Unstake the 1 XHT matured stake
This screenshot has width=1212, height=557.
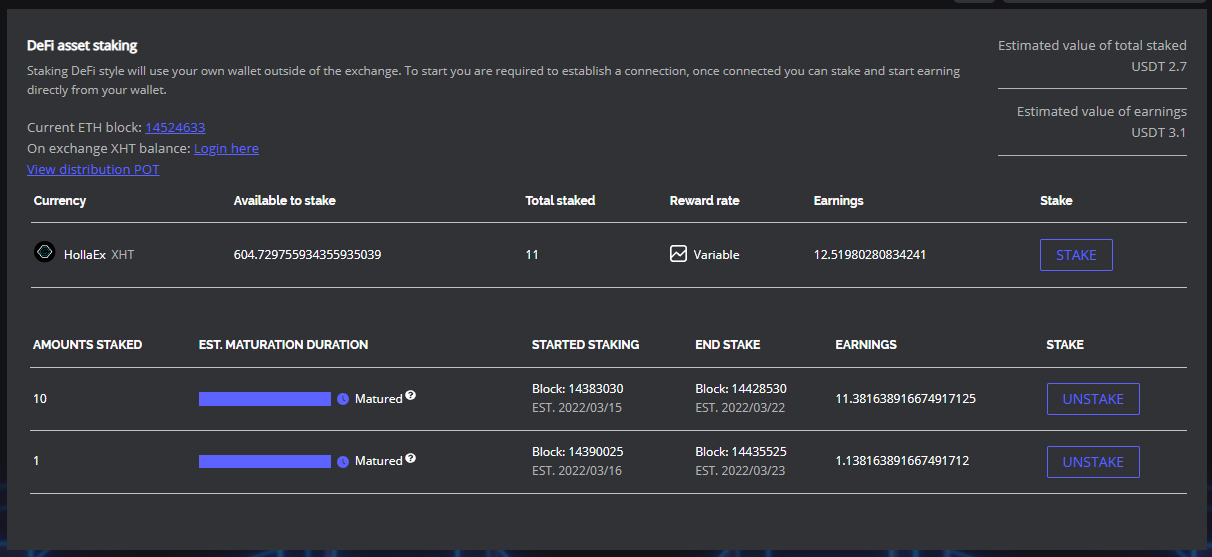(x=1092, y=462)
